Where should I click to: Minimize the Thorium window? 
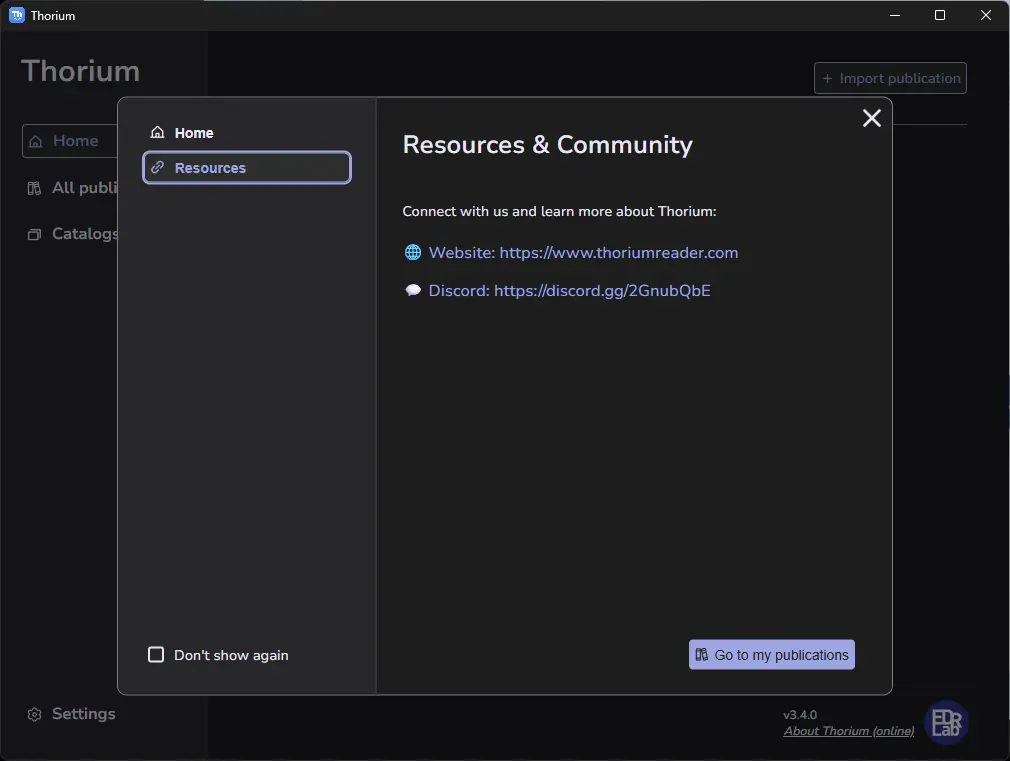pos(895,15)
